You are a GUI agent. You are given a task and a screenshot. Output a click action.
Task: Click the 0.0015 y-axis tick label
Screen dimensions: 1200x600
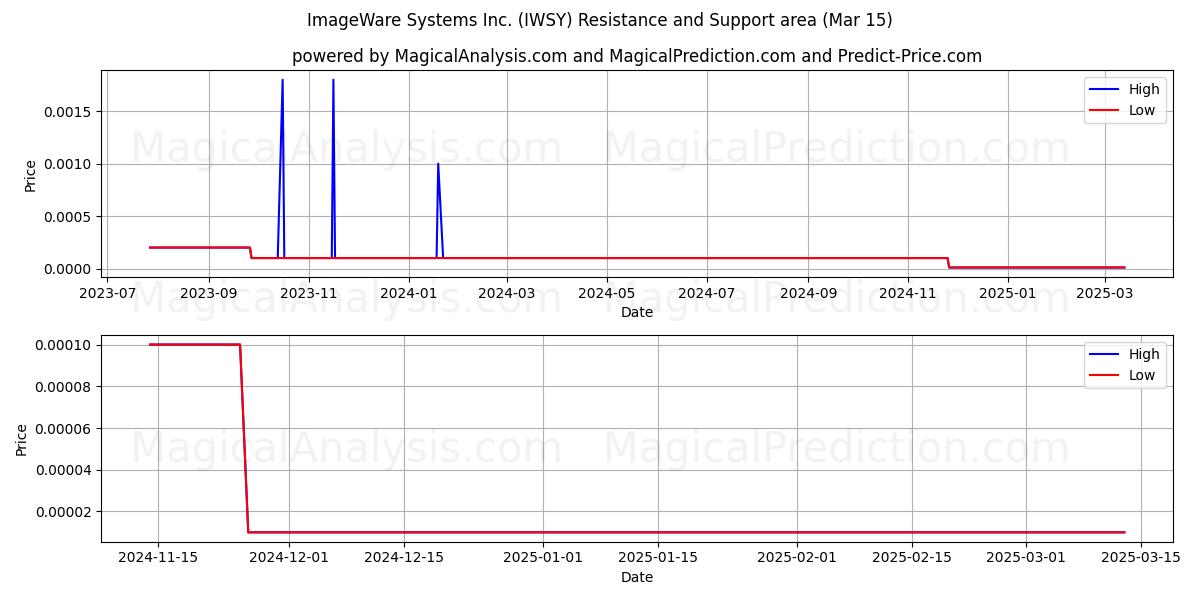point(68,111)
